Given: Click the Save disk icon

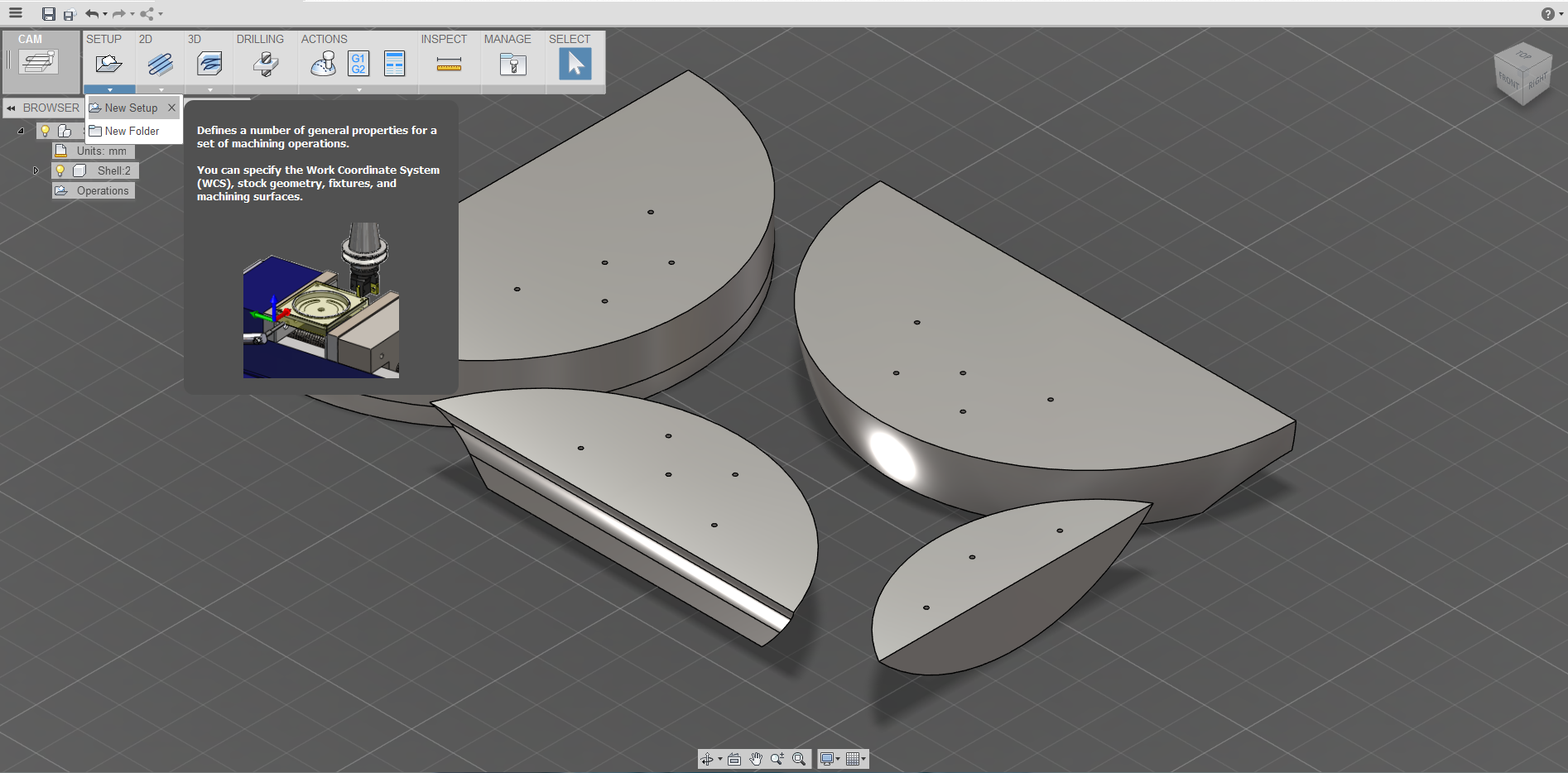Looking at the screenshot, I should 49,14.
